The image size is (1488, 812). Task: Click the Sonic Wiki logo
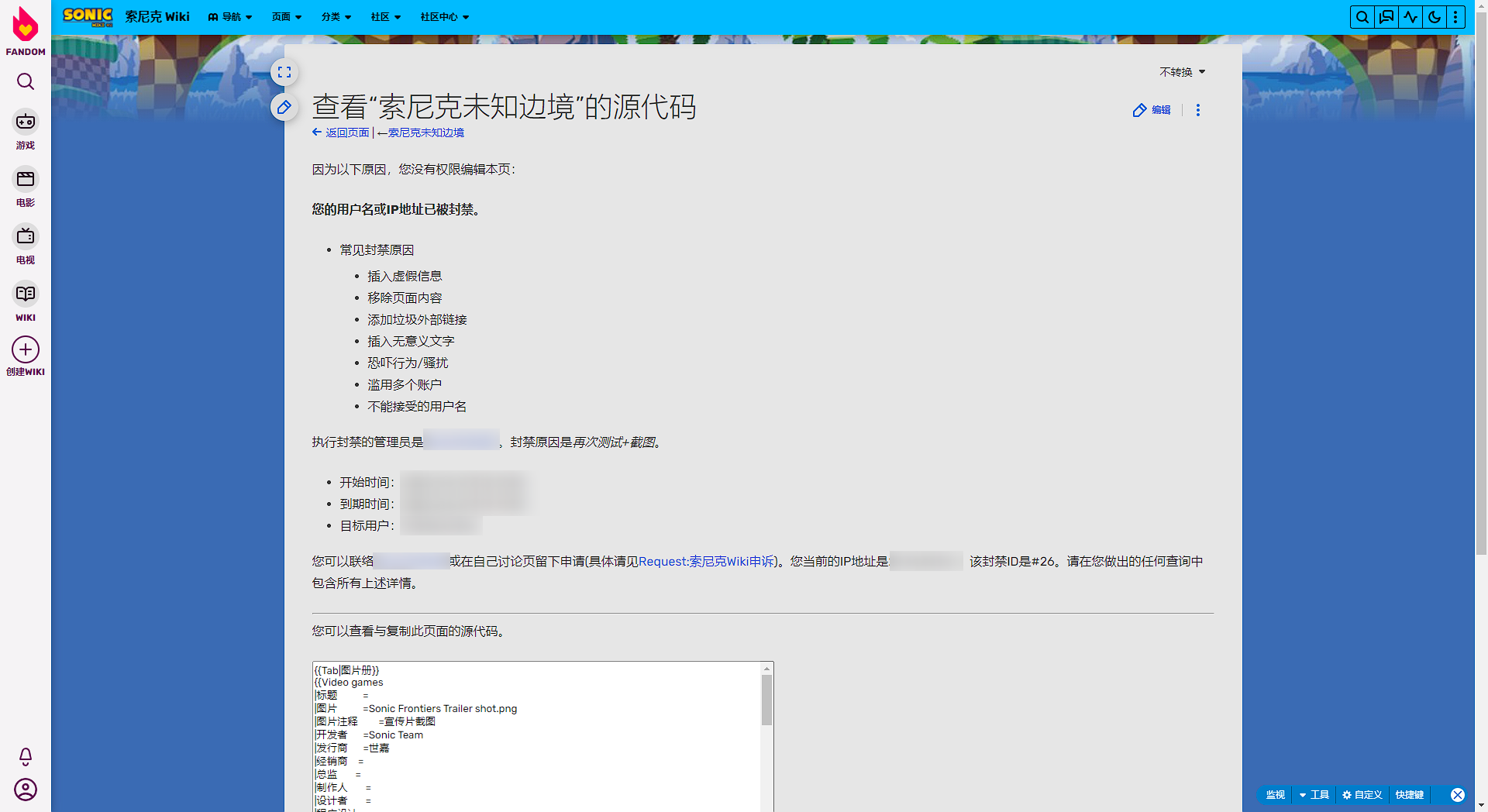(88, 16)
